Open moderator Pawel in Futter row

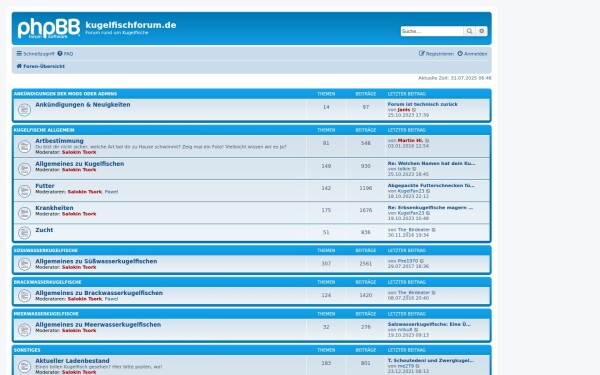click(x=111, y=192)
